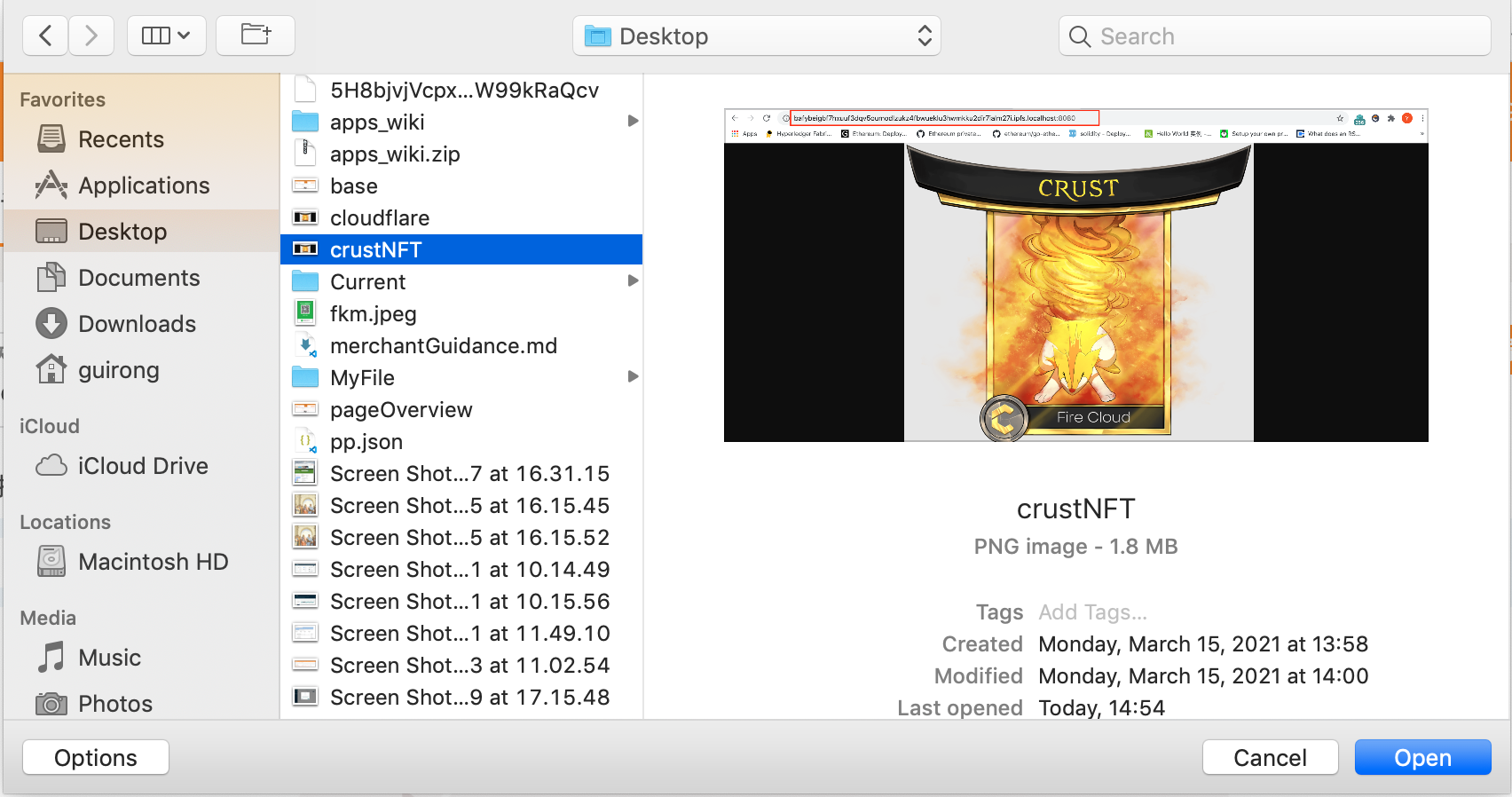Click the Music note icon

51,658
